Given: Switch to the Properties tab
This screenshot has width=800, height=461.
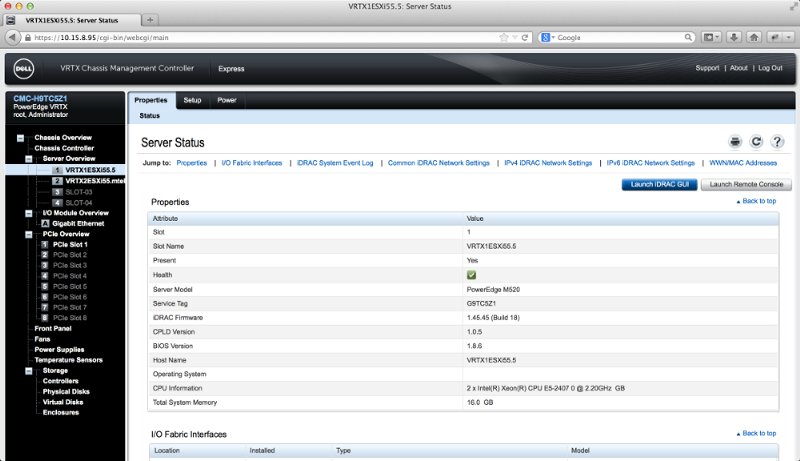Looking at the screenshot, I should coord(151,100).
